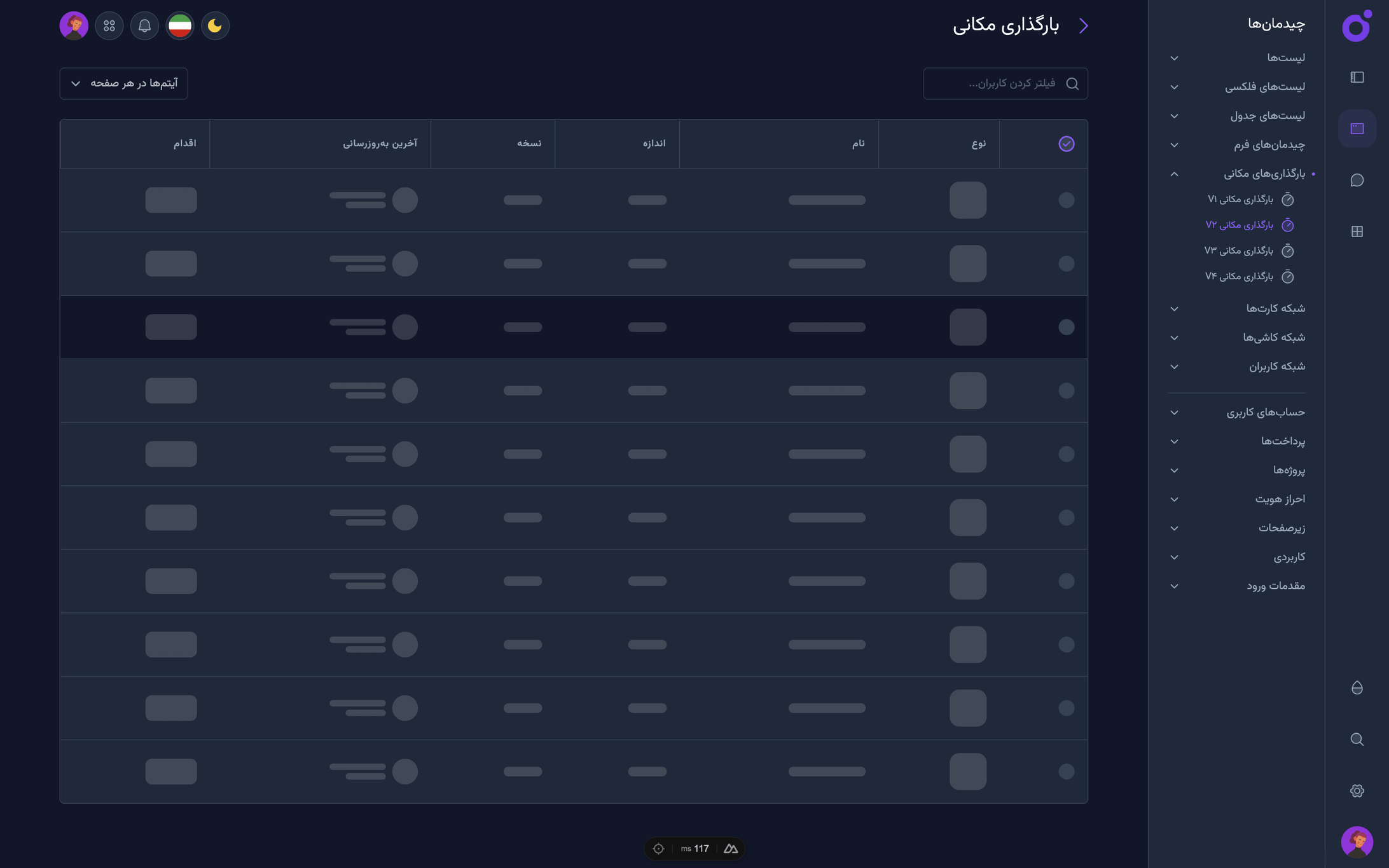Open the آیتم‌ها در هر صفحه dropdown
The height and width of the screenshot is (868, 1389).
click(123, 83)
